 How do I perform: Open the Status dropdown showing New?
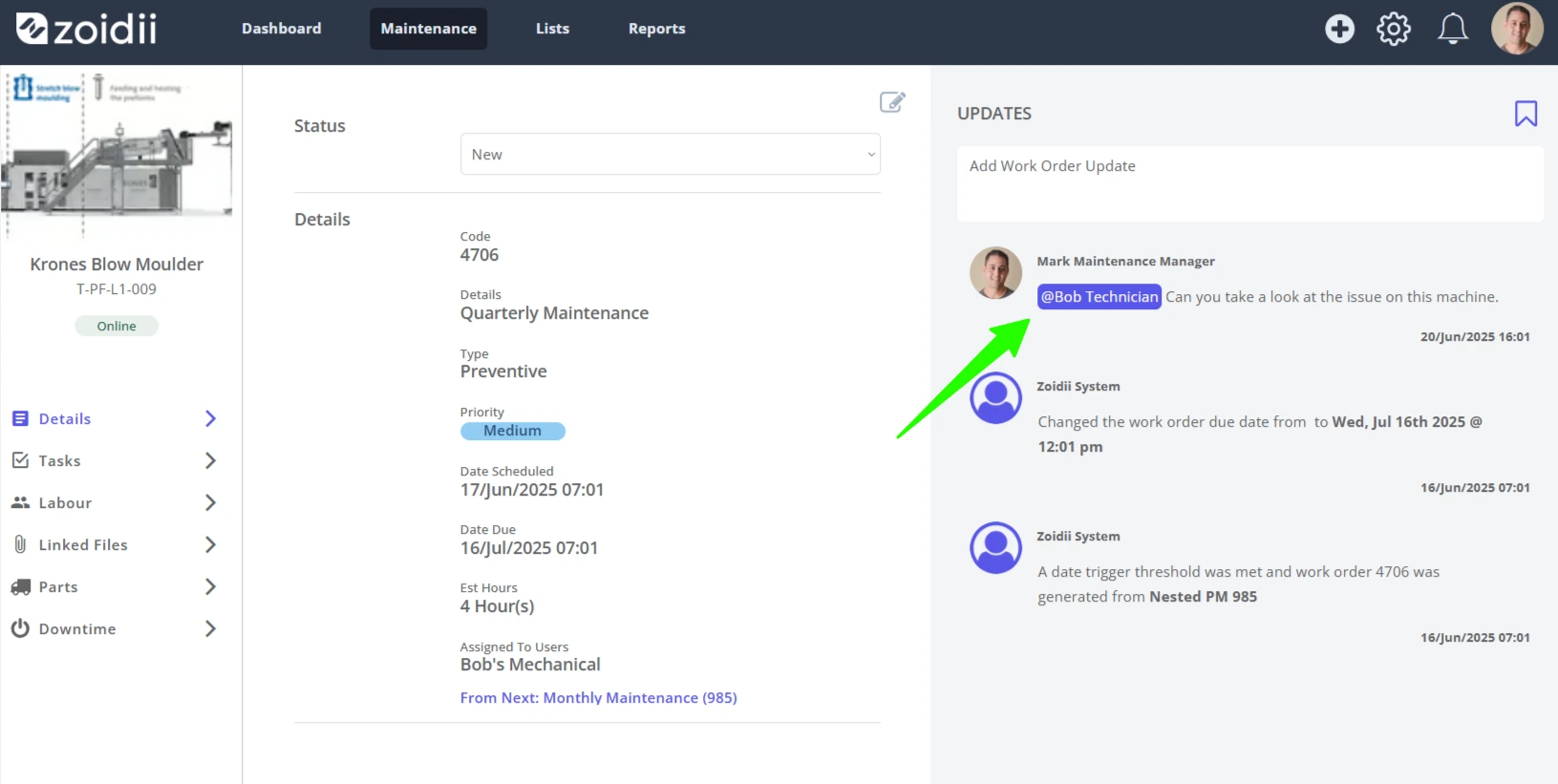[671, 154]
